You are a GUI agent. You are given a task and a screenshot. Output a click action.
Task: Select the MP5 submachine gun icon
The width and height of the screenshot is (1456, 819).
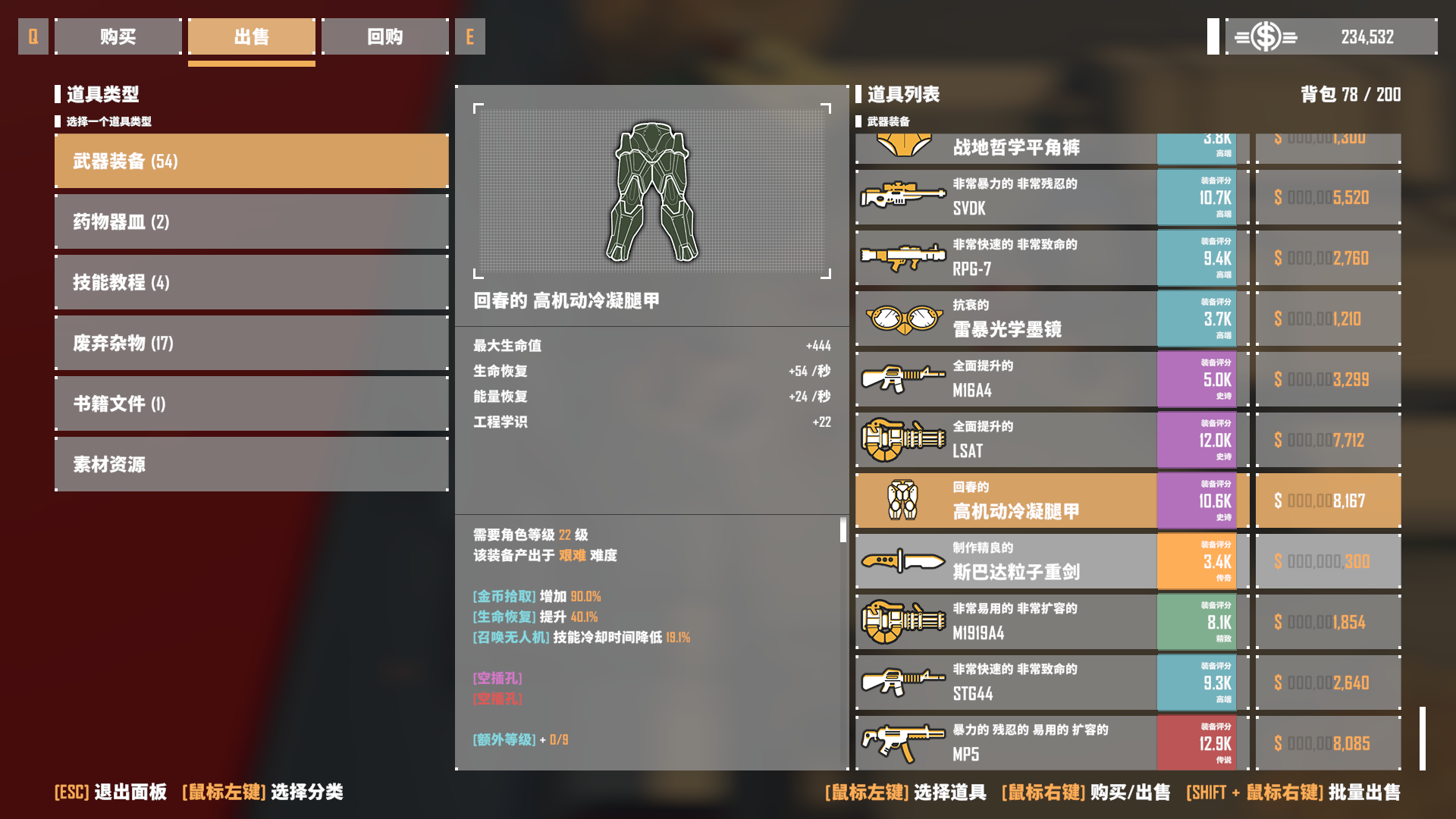click(902, 743)
